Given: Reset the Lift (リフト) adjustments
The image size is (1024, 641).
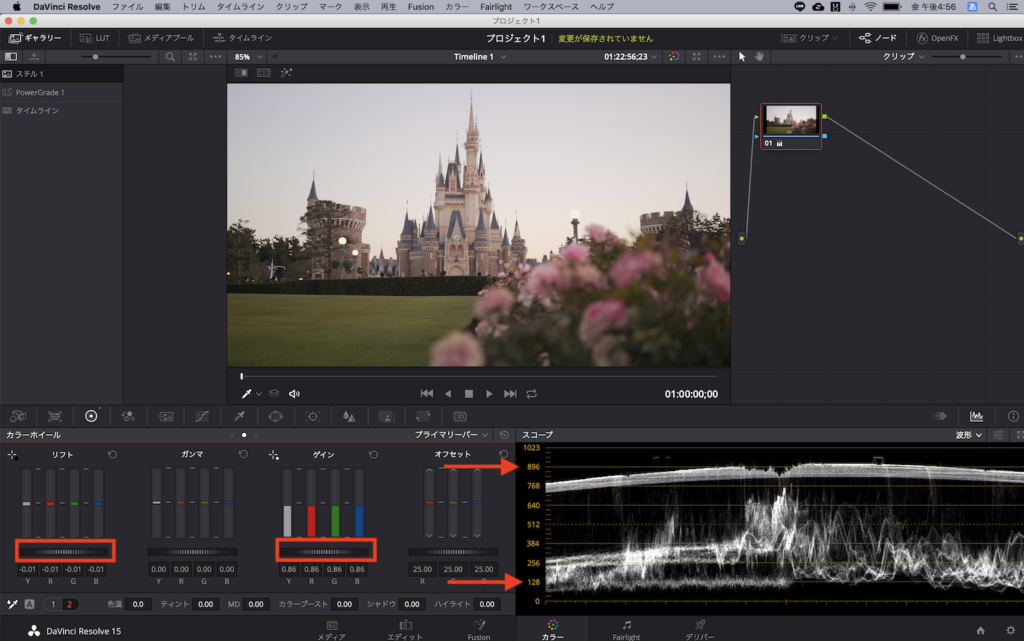Looking at the screenshot, I should coord(112,454).
